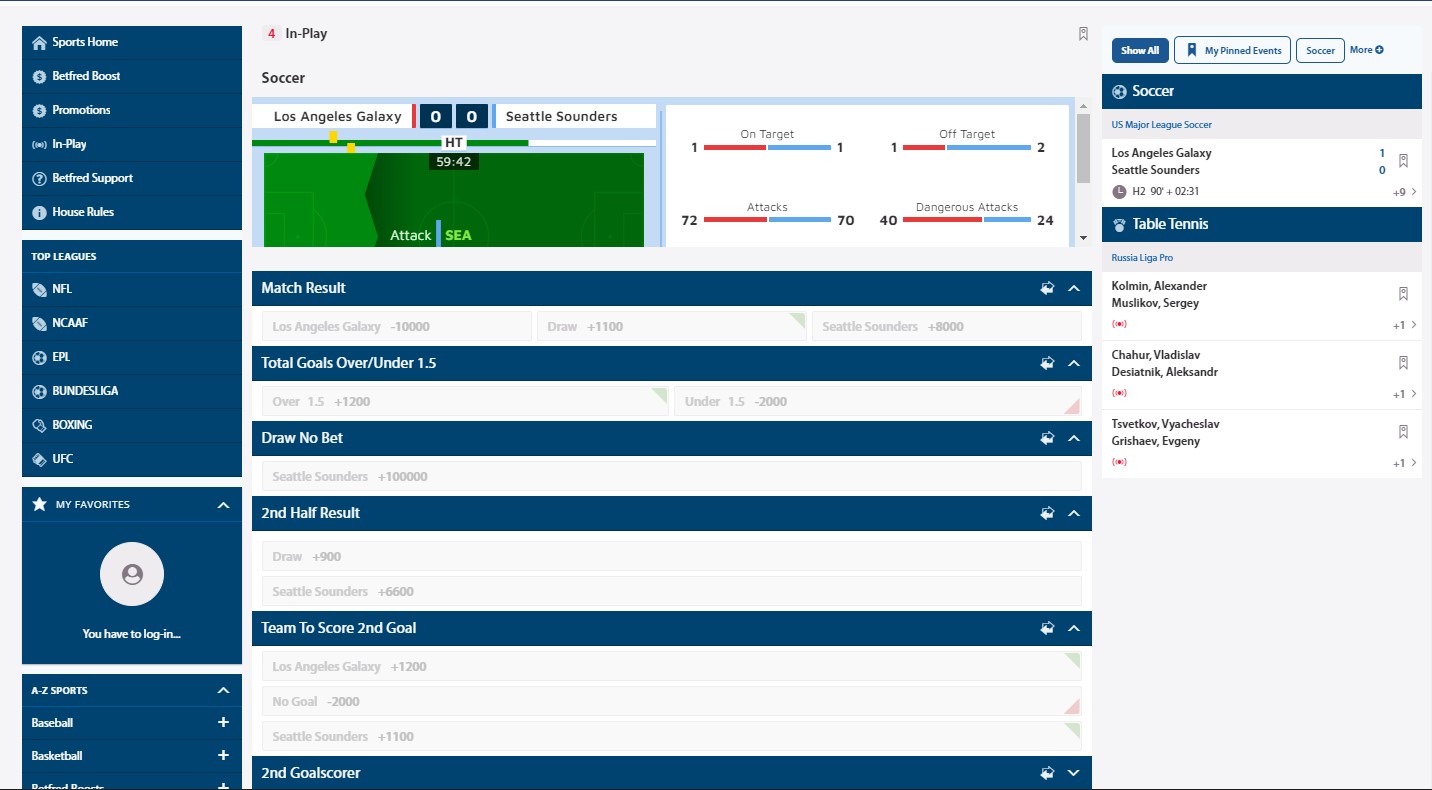This screenshot has width=1432, height=790.
Task: Select Over 1.5 at +1200
Action: click(x=466, y=402)
